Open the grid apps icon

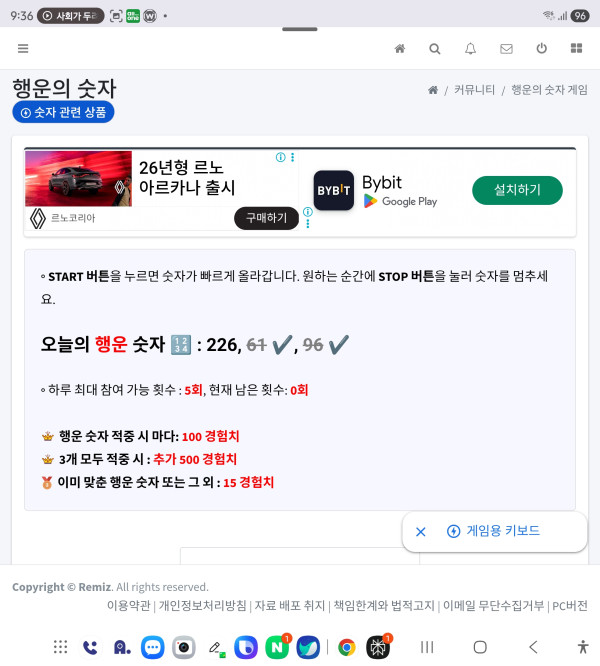click(576, 48)
